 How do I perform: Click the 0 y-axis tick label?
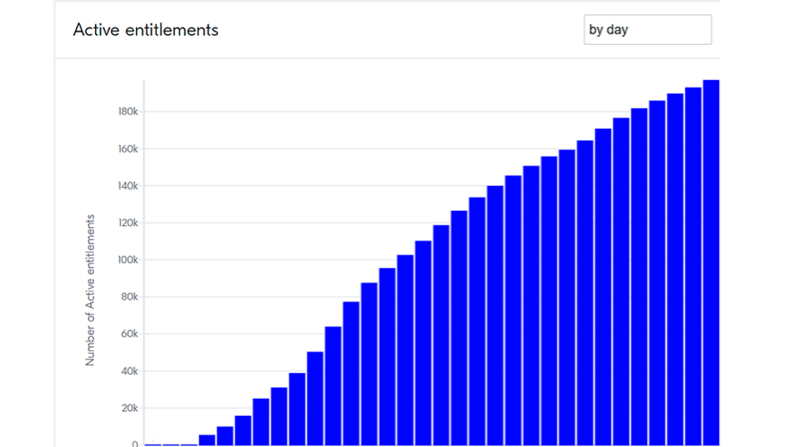pyautogui.click(x=135, y=443)
